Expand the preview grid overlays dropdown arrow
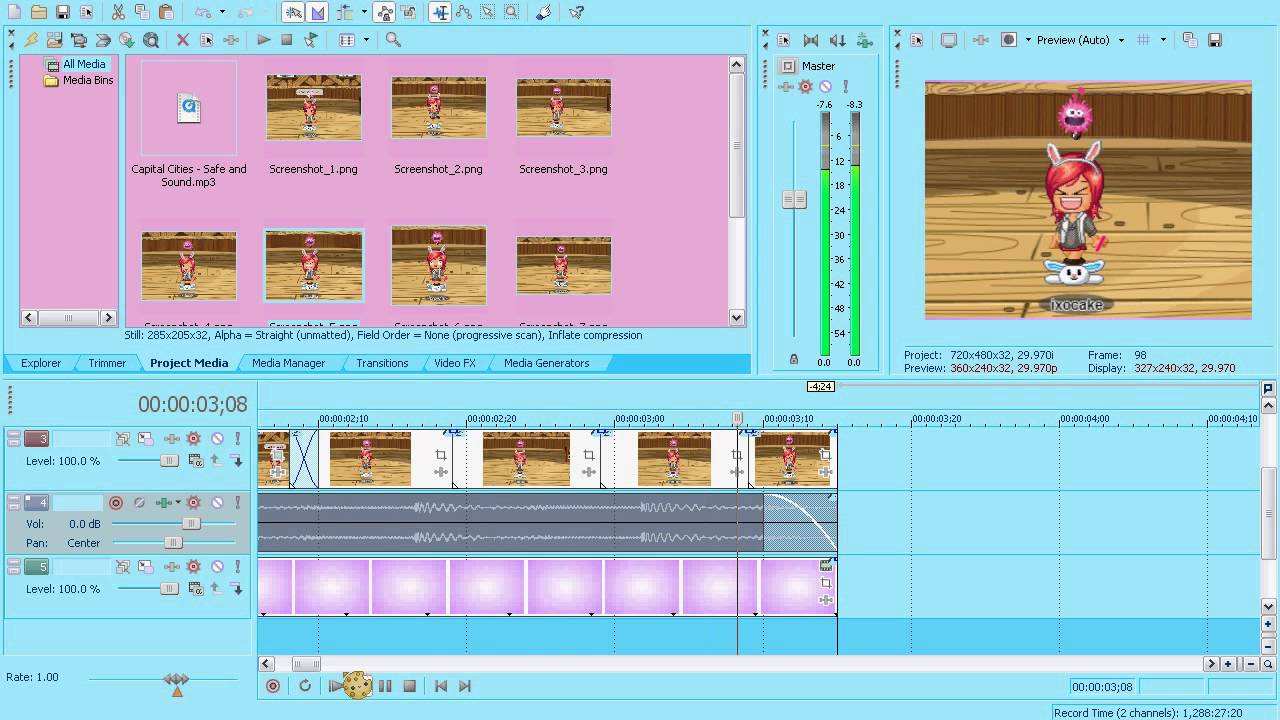Screen dimensions: 1280x720 (1163, 40)
